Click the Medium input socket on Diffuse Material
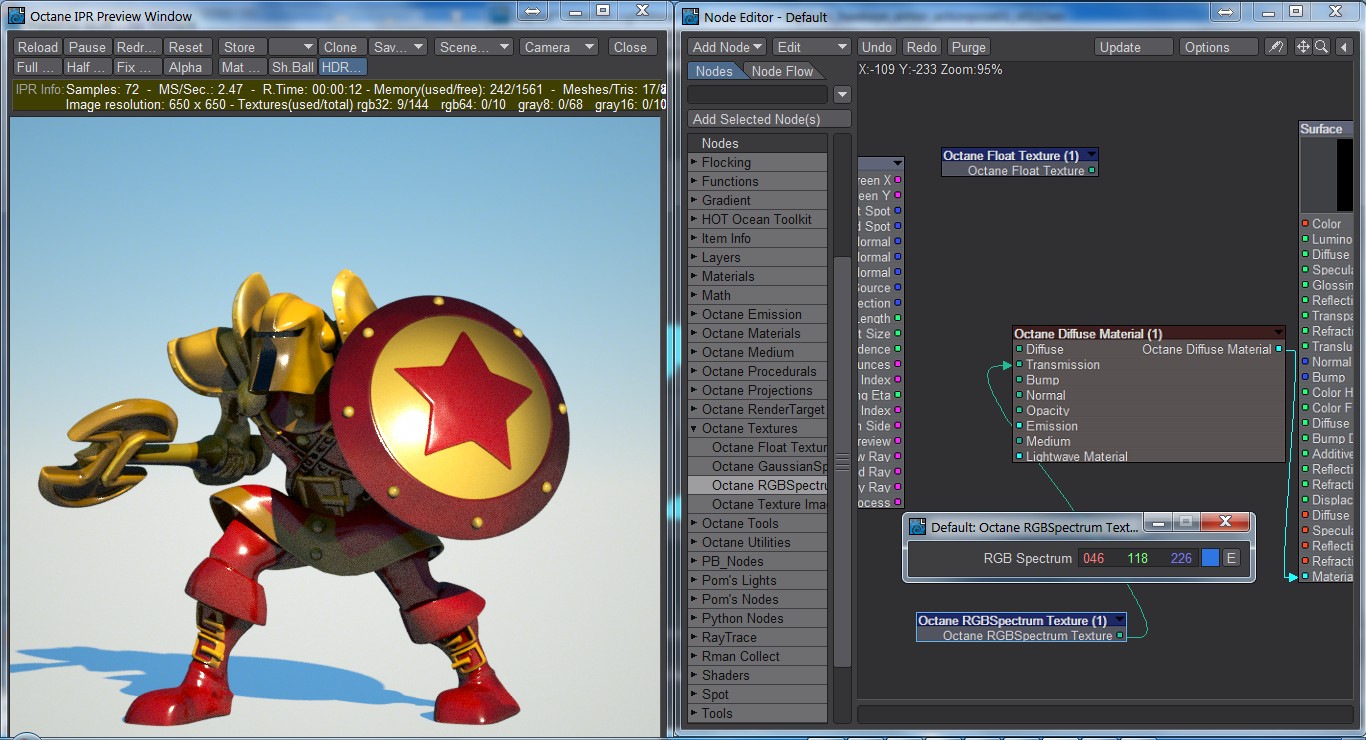Viewport: 1366px width, 740px height. [x=1019, y=441]
